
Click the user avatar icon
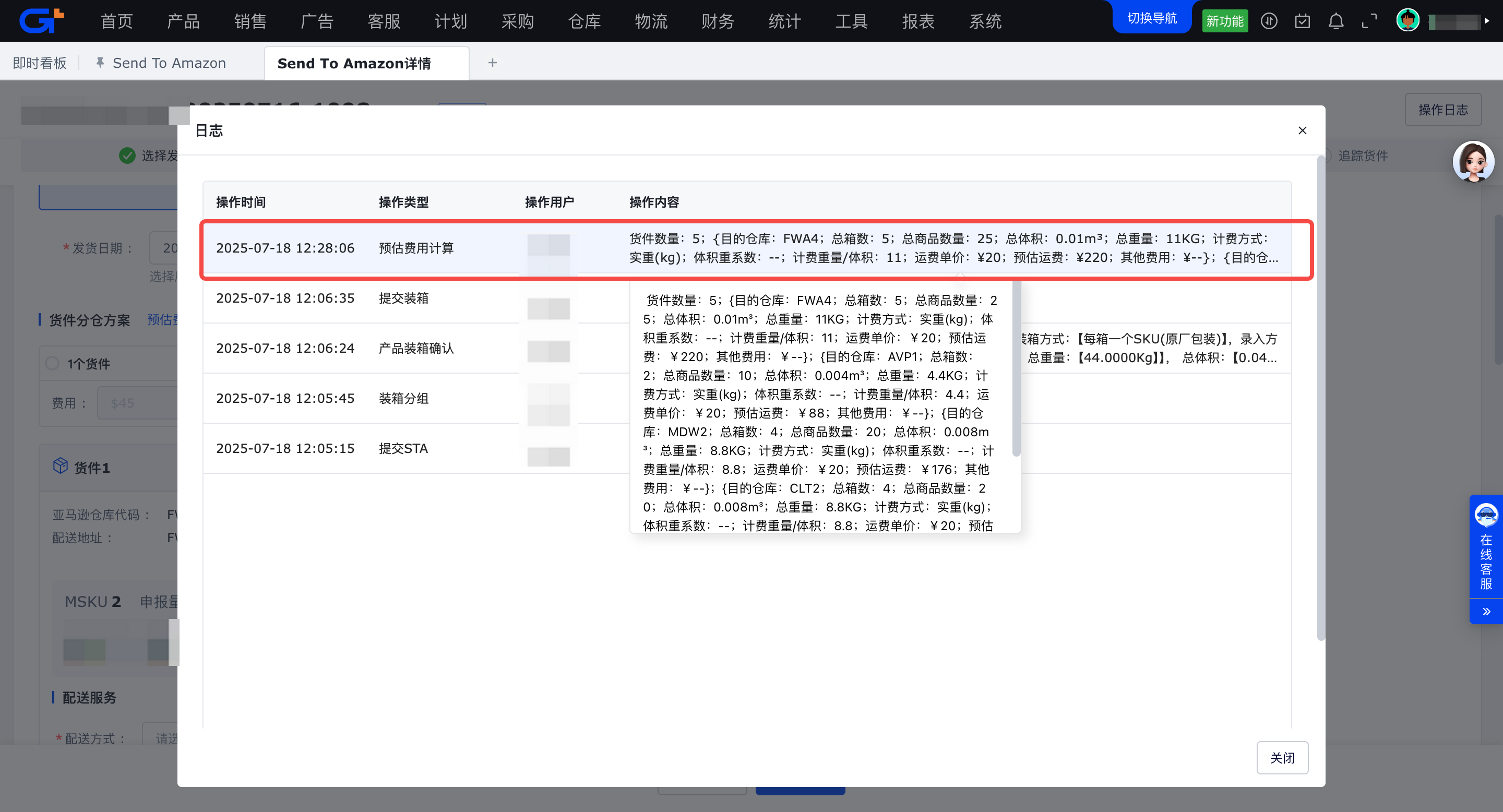click(x=1408, y=20)
